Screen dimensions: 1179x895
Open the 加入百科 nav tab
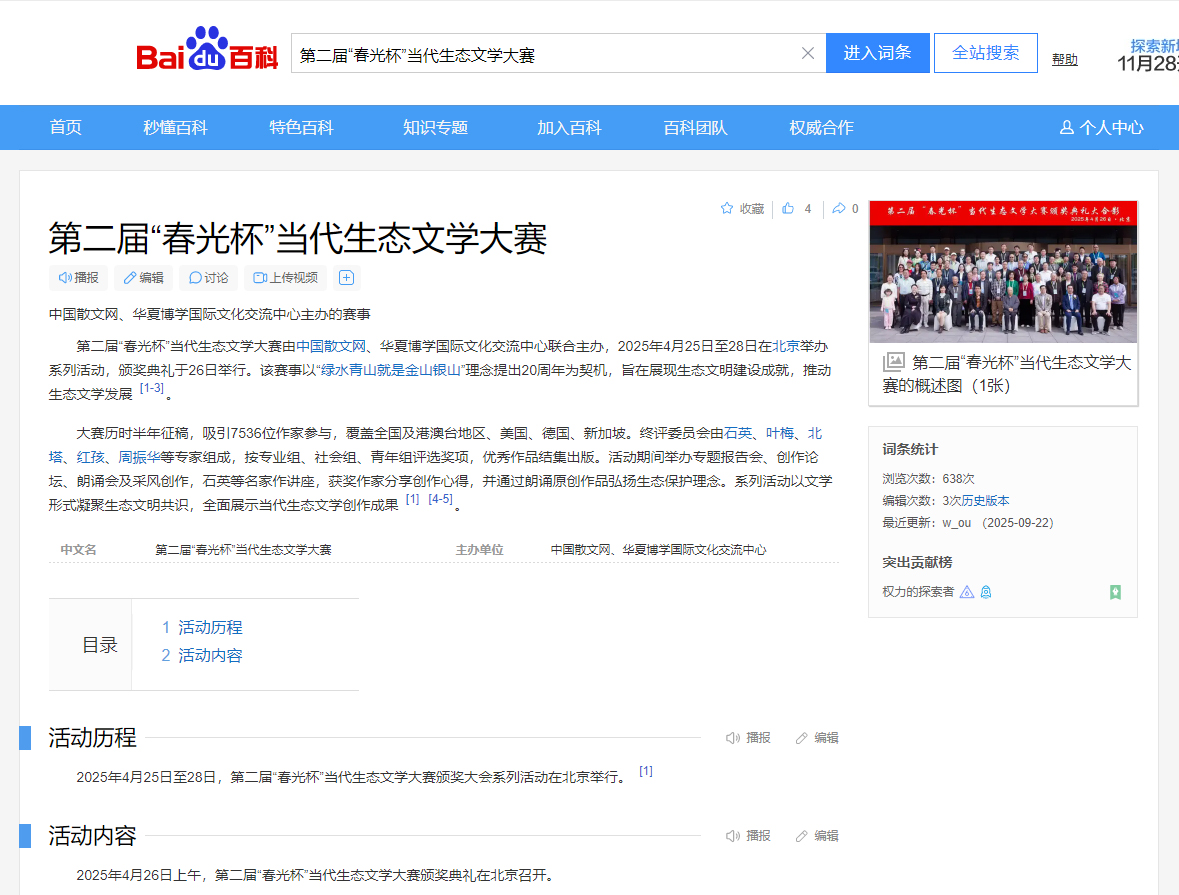(x=569, y=128)
